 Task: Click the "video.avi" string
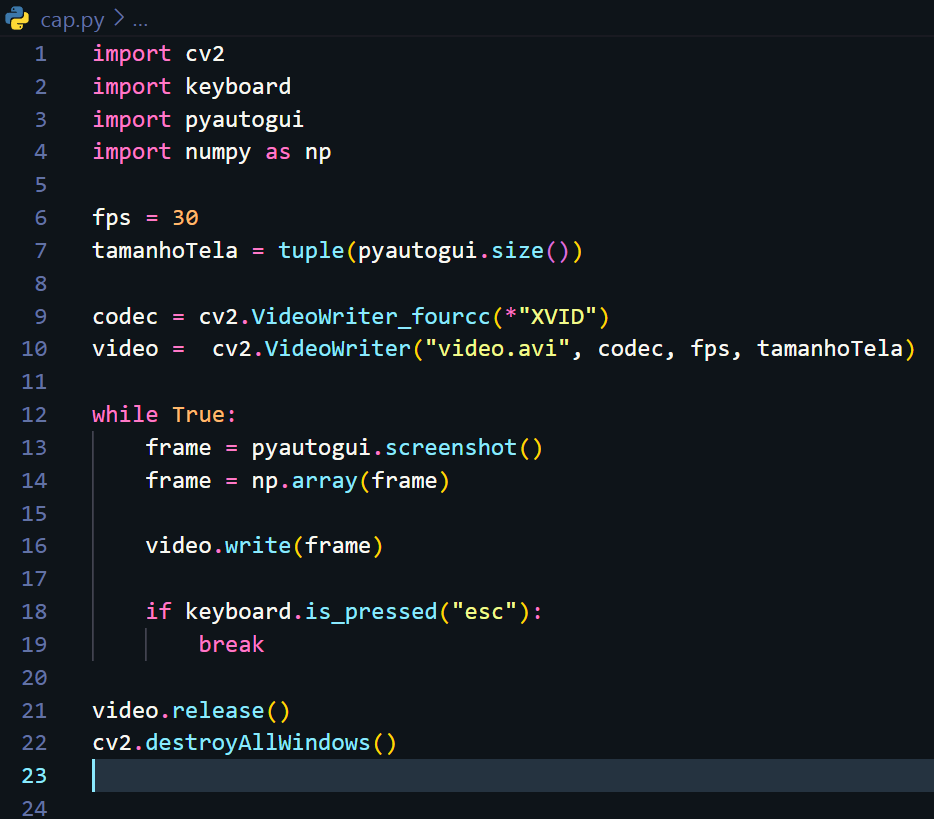[497, 348]
